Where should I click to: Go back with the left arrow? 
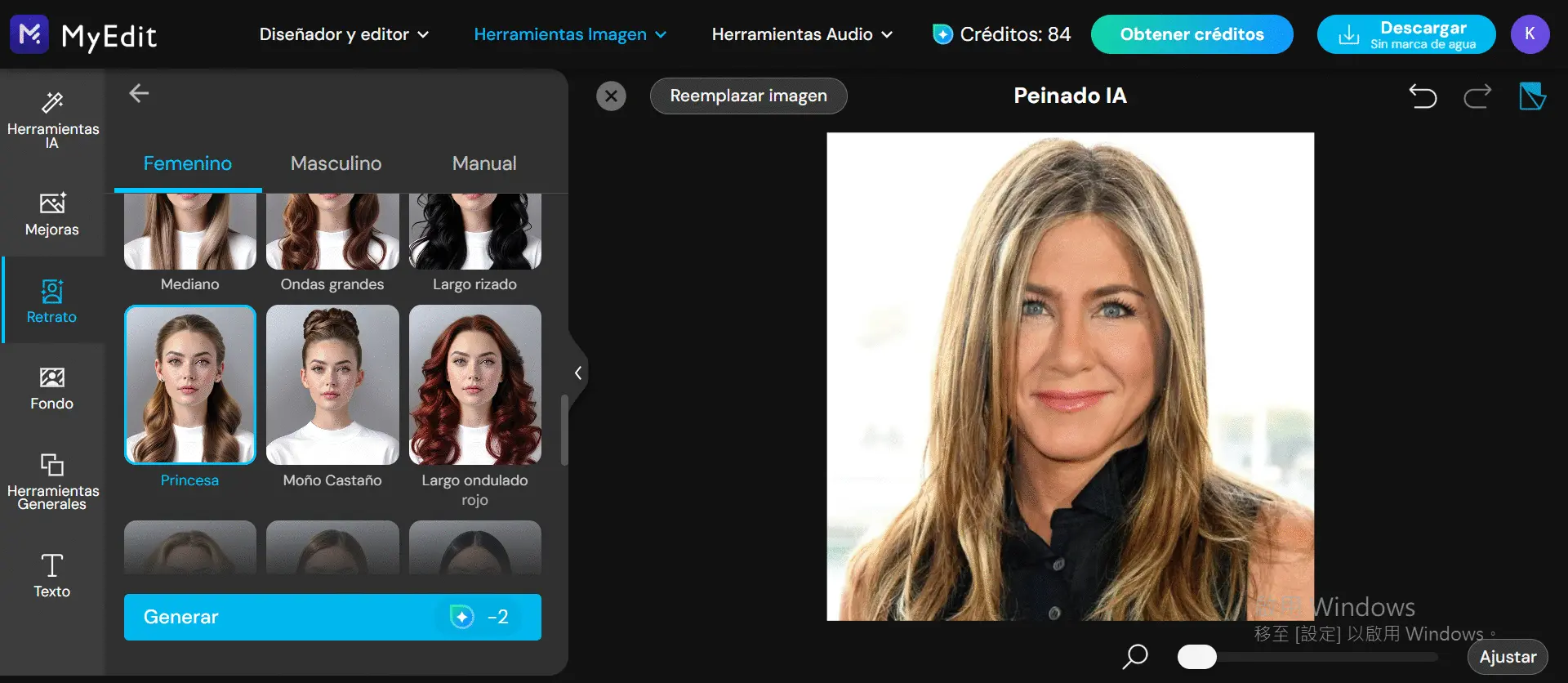(x=139, y=94)
